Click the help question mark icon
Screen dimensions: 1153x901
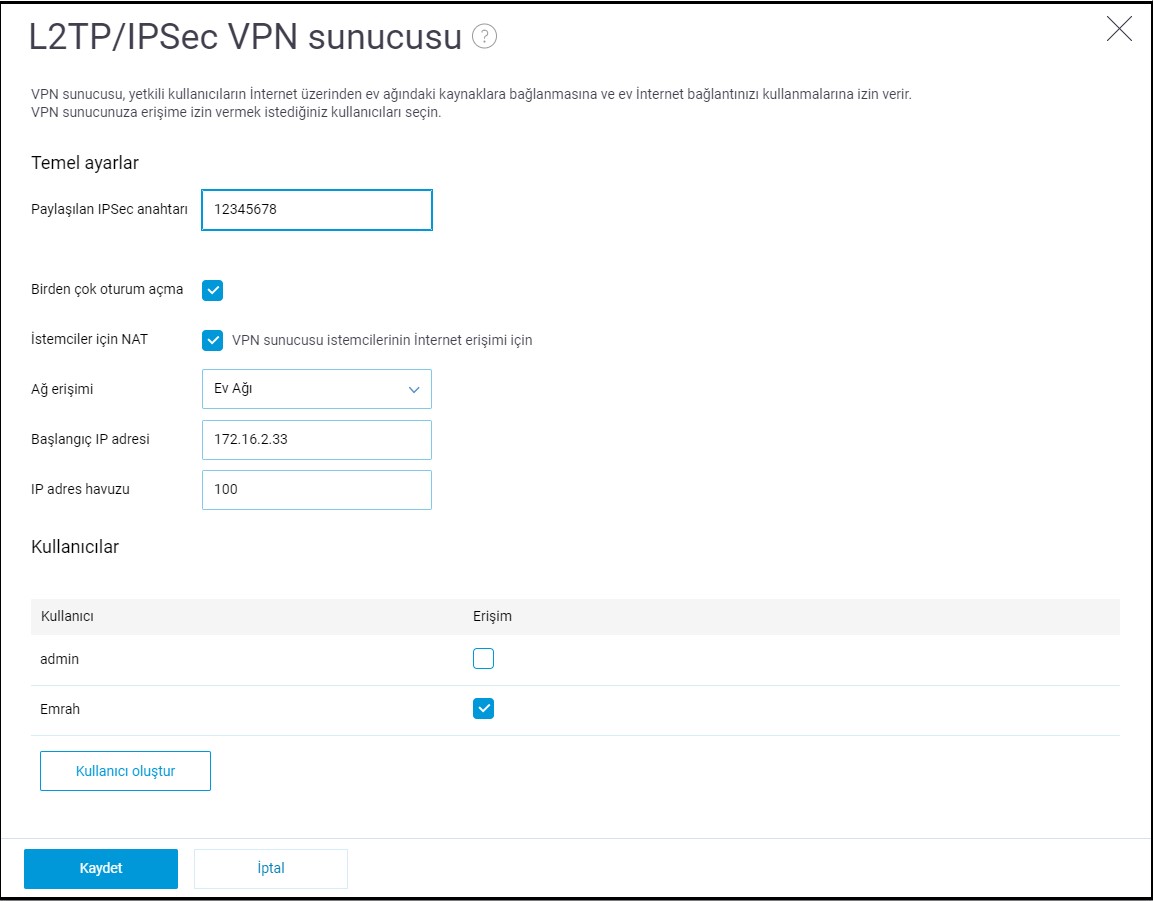485,37
